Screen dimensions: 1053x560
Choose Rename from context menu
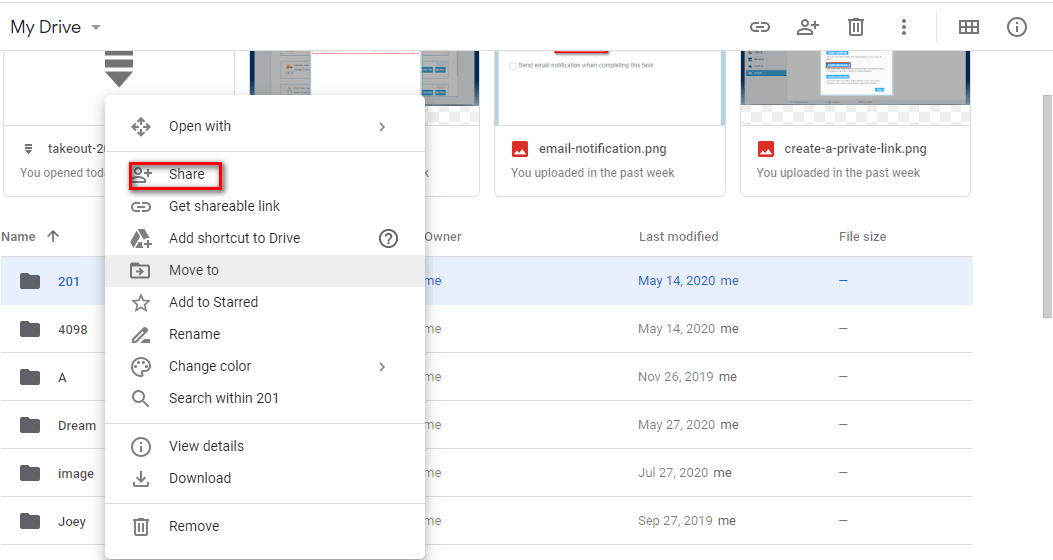click(194, 334)
